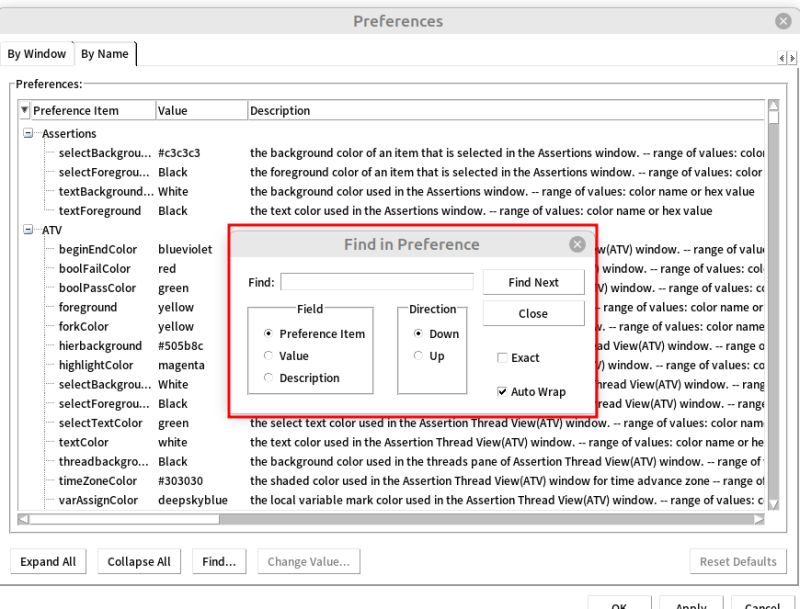The width and height of the screenshot is (800, 609).
Task: Click the vertical scrollbar up arrow
Action: point(773,105)
